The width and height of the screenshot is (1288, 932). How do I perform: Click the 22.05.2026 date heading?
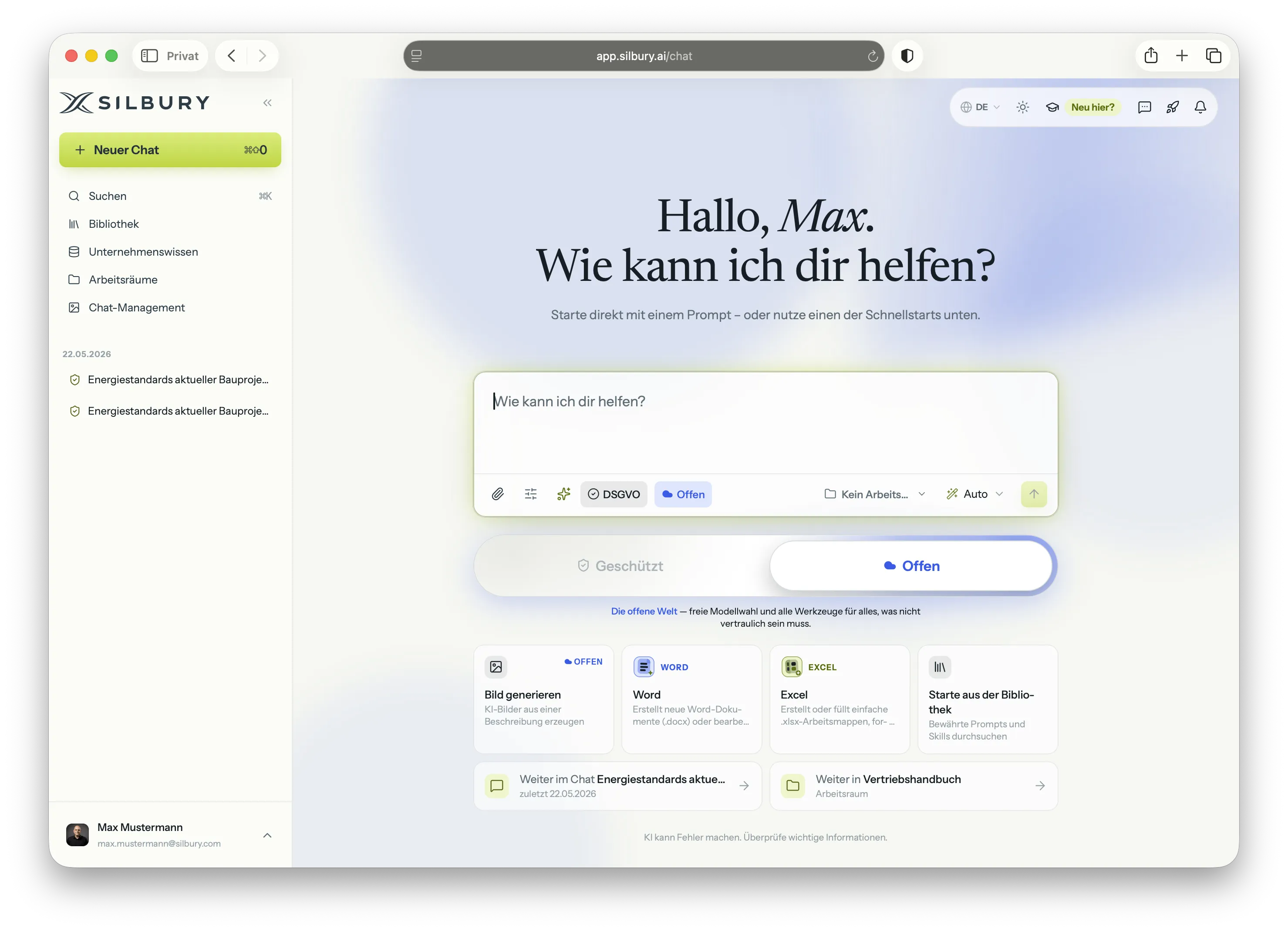click(87, 354)
